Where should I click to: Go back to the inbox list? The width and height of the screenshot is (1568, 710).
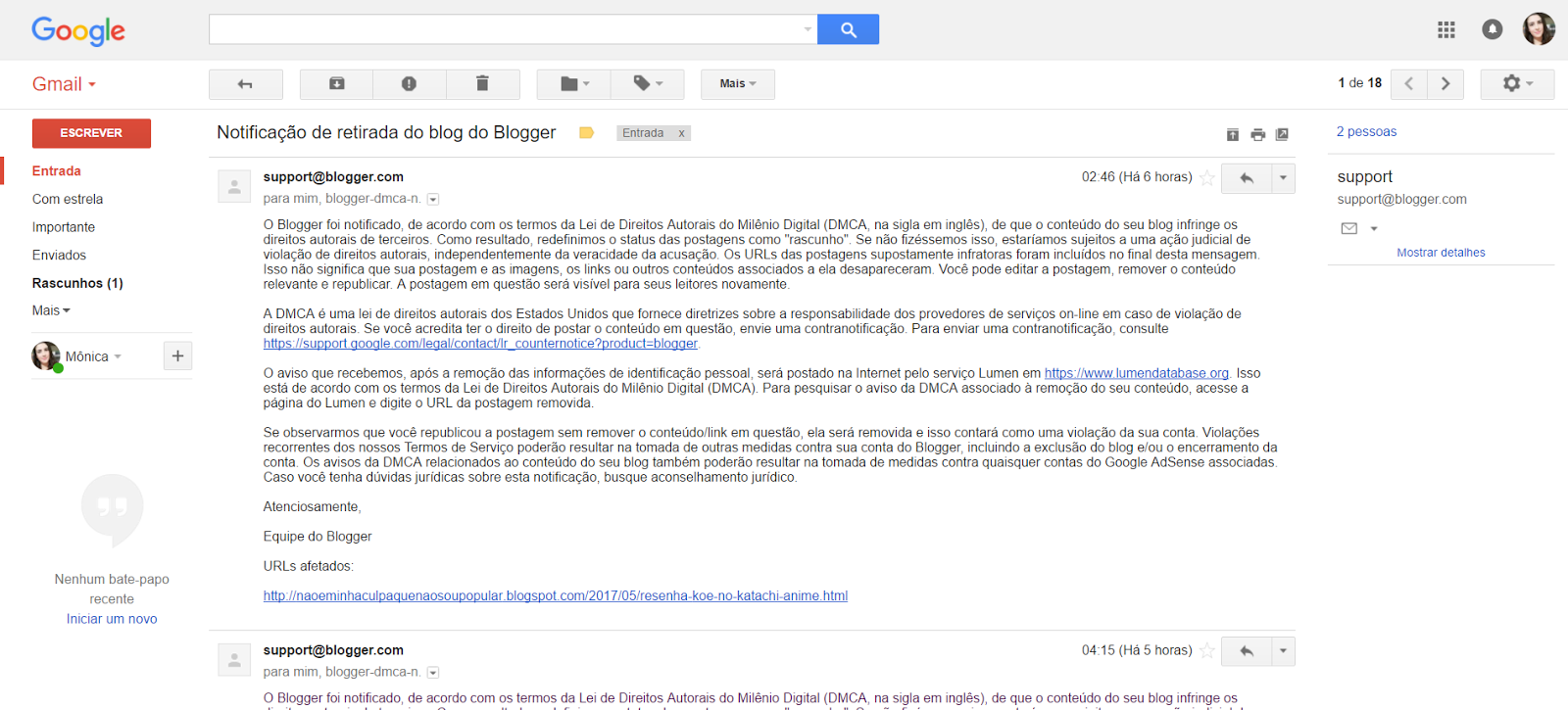pos(246,84)
